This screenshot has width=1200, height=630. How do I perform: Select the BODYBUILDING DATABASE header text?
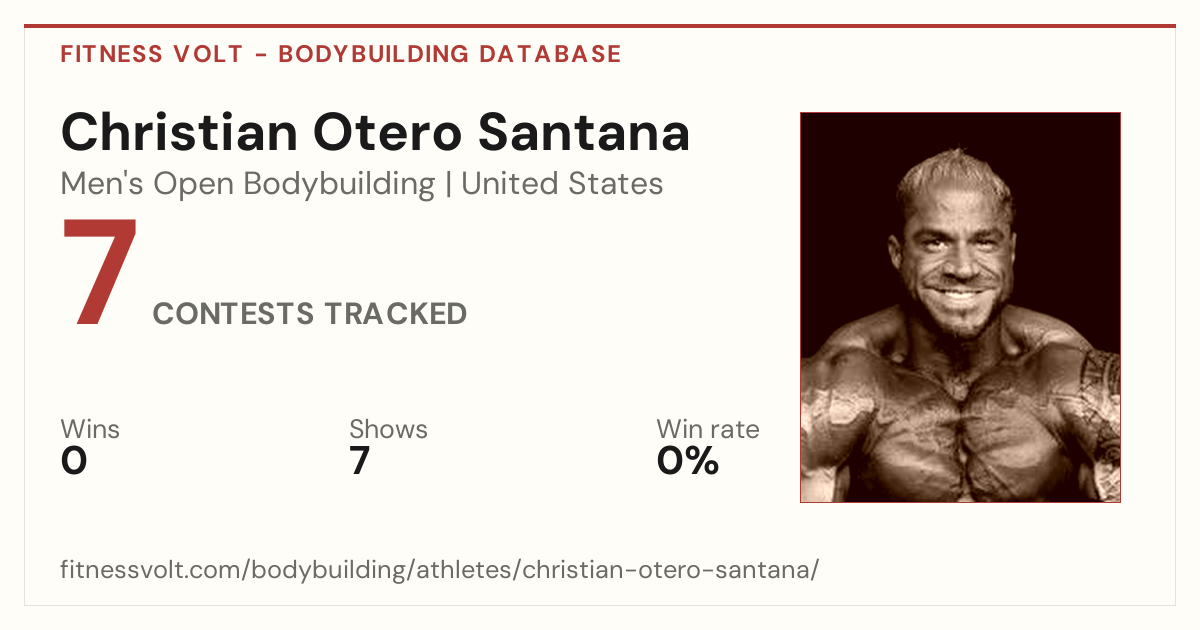450,54
